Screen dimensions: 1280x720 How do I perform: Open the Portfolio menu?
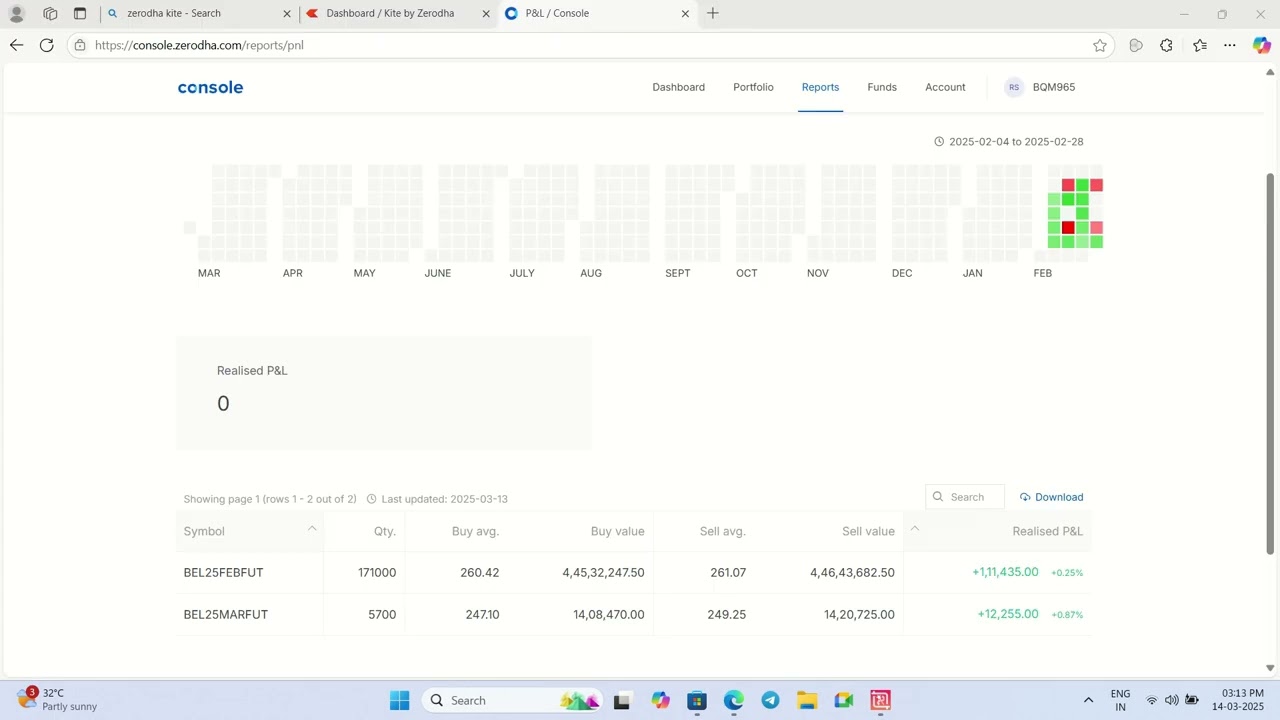coord(753,87)
